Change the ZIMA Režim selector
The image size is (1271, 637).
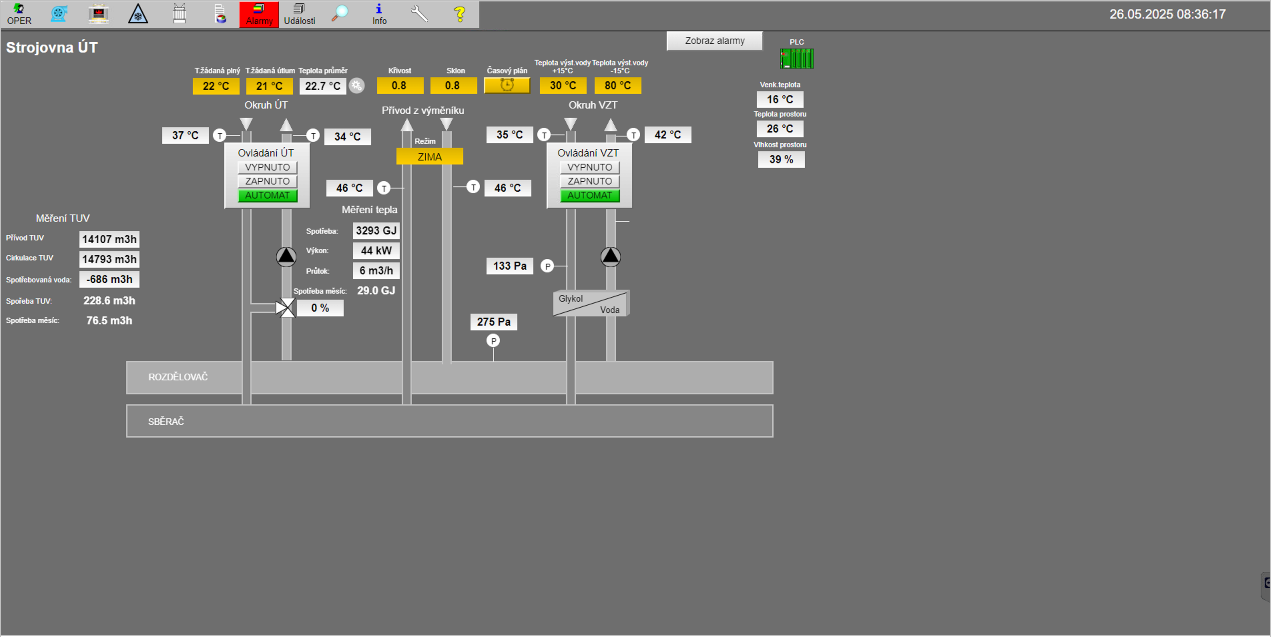pos(430,156)
